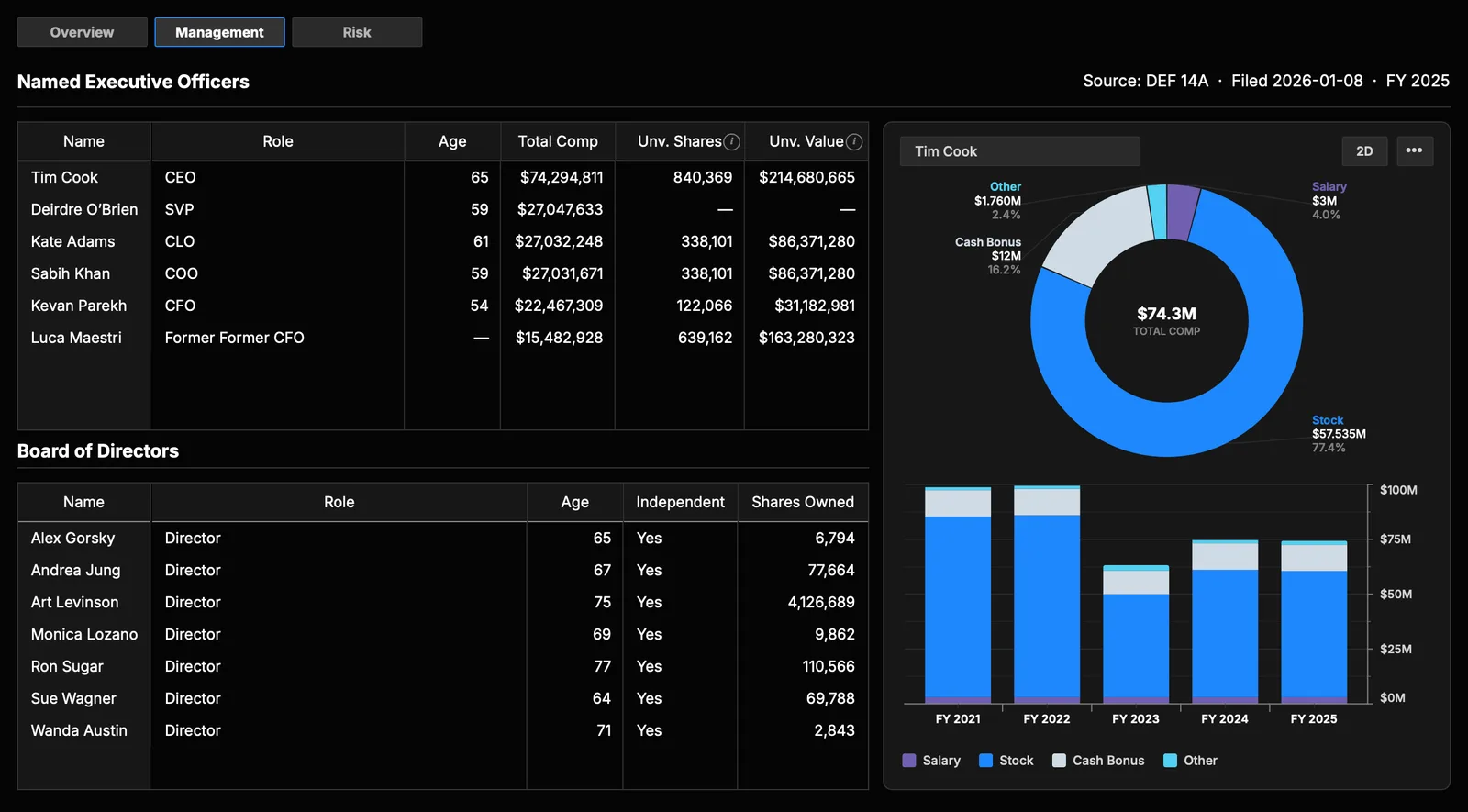Click Tim Cook's 840,369 unvested shares

(703, 177)
